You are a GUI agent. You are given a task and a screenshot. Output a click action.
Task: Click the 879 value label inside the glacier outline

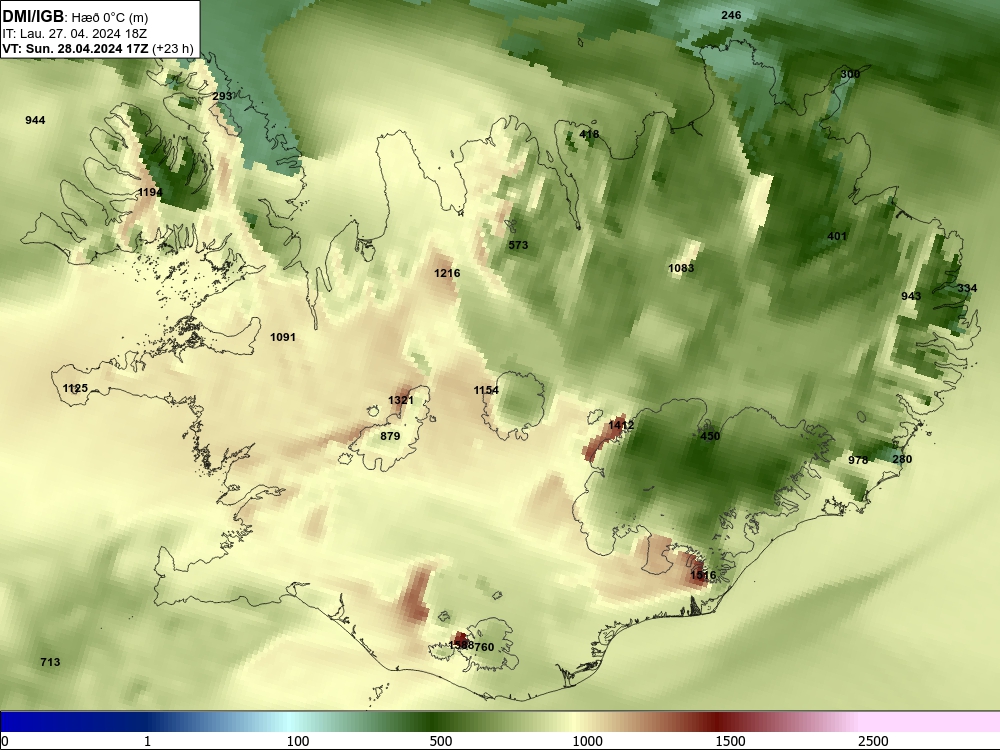[x=390, y=436]
